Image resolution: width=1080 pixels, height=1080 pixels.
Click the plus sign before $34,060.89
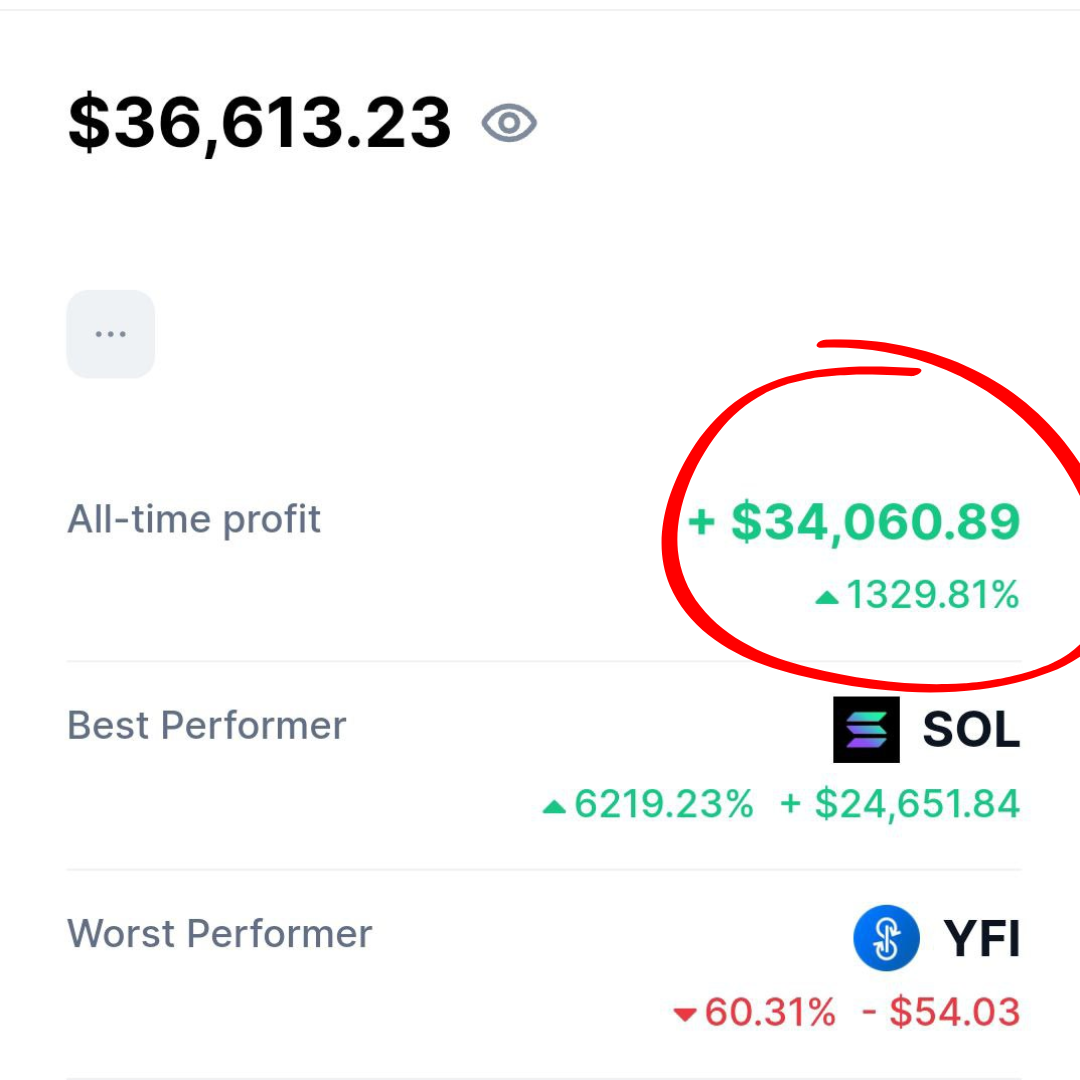(703, 522)
